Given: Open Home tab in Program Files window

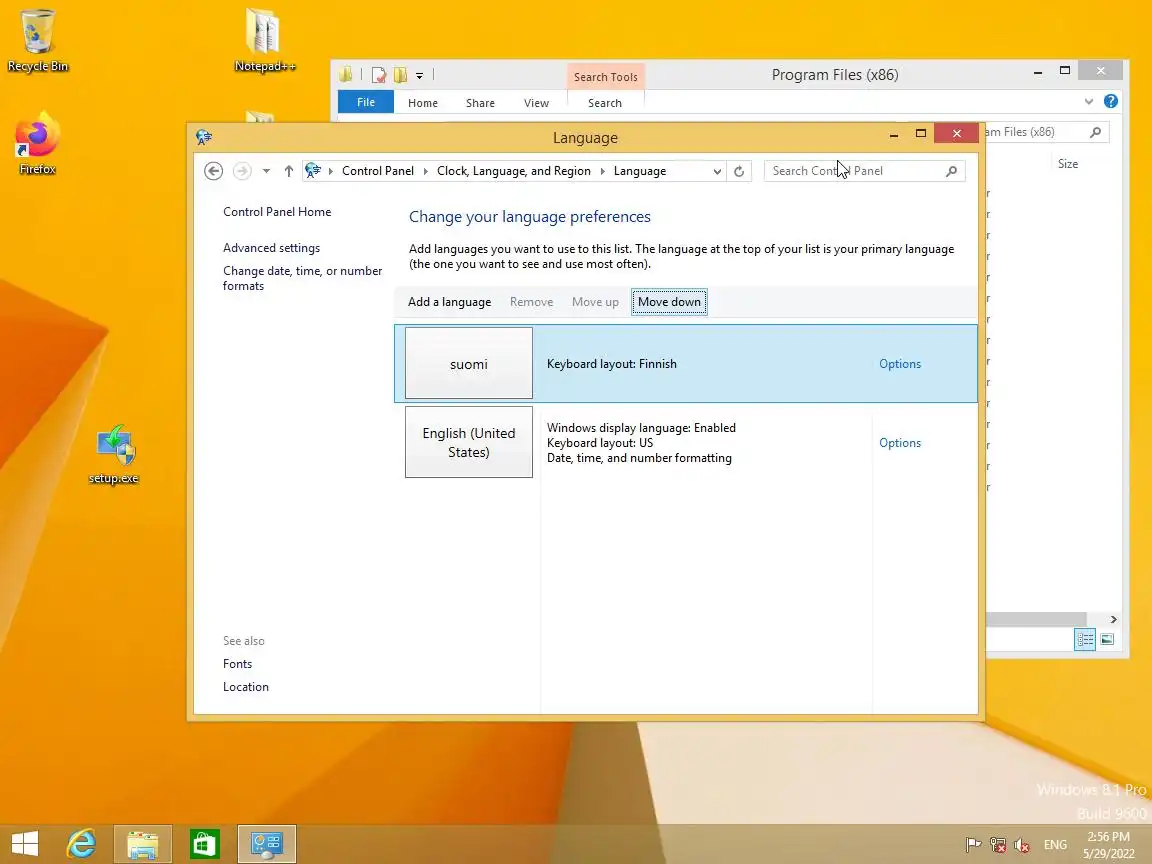Looking at the screenshot, I should tap(422, 103).
